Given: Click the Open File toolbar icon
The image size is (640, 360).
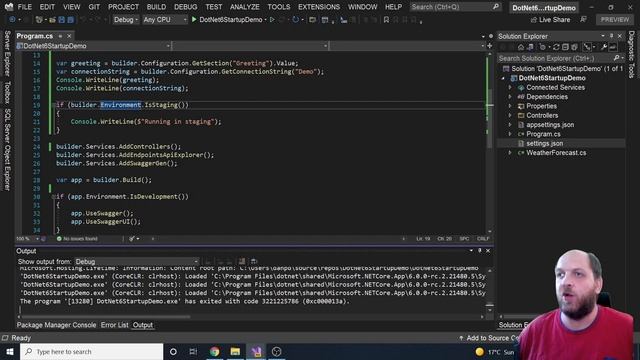Looking at the screenshot, I should point(53,20).
